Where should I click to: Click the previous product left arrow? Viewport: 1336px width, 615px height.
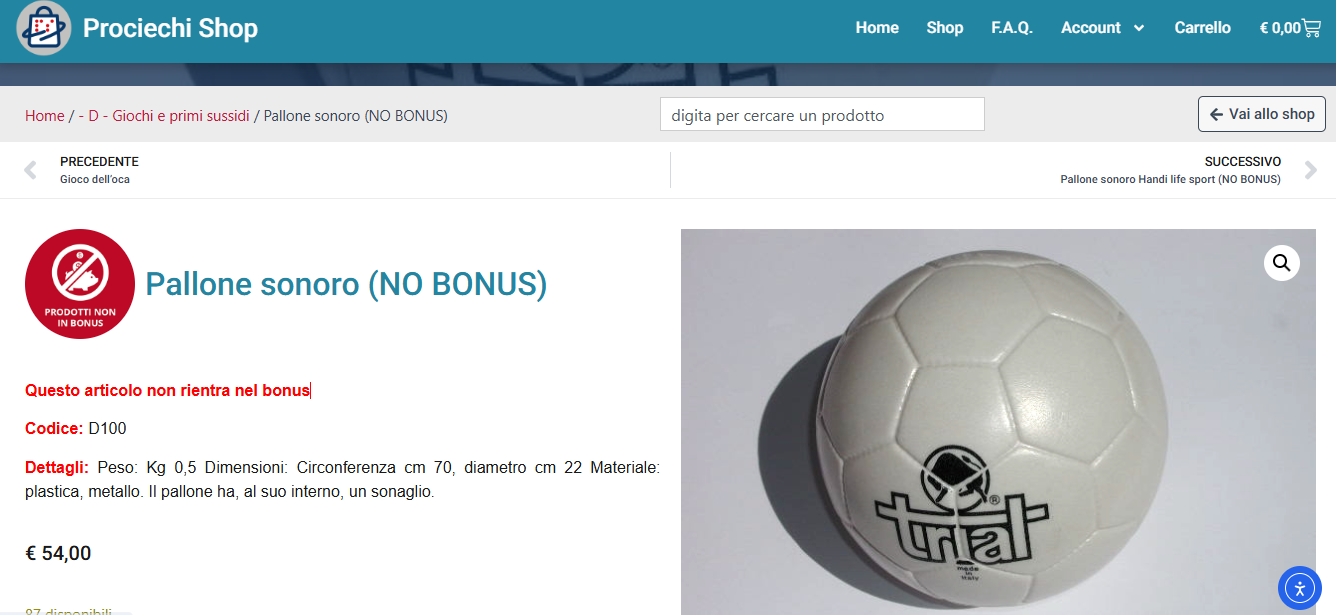(x=30, y=170)
